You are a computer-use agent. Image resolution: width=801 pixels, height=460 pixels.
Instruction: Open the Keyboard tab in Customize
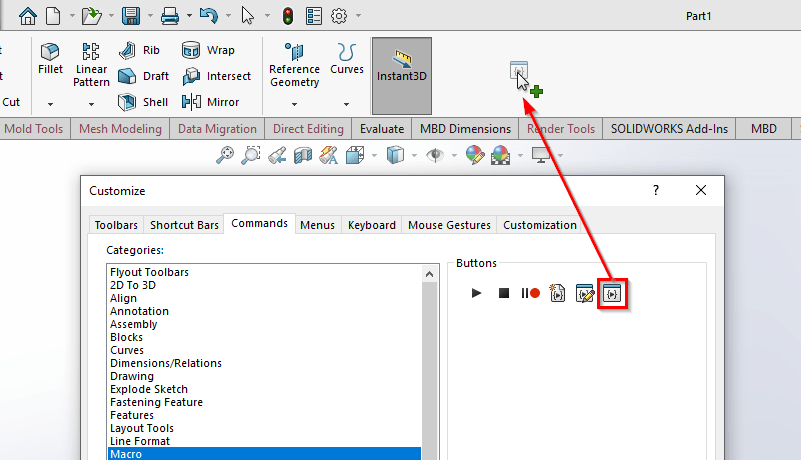click(371, 225)
